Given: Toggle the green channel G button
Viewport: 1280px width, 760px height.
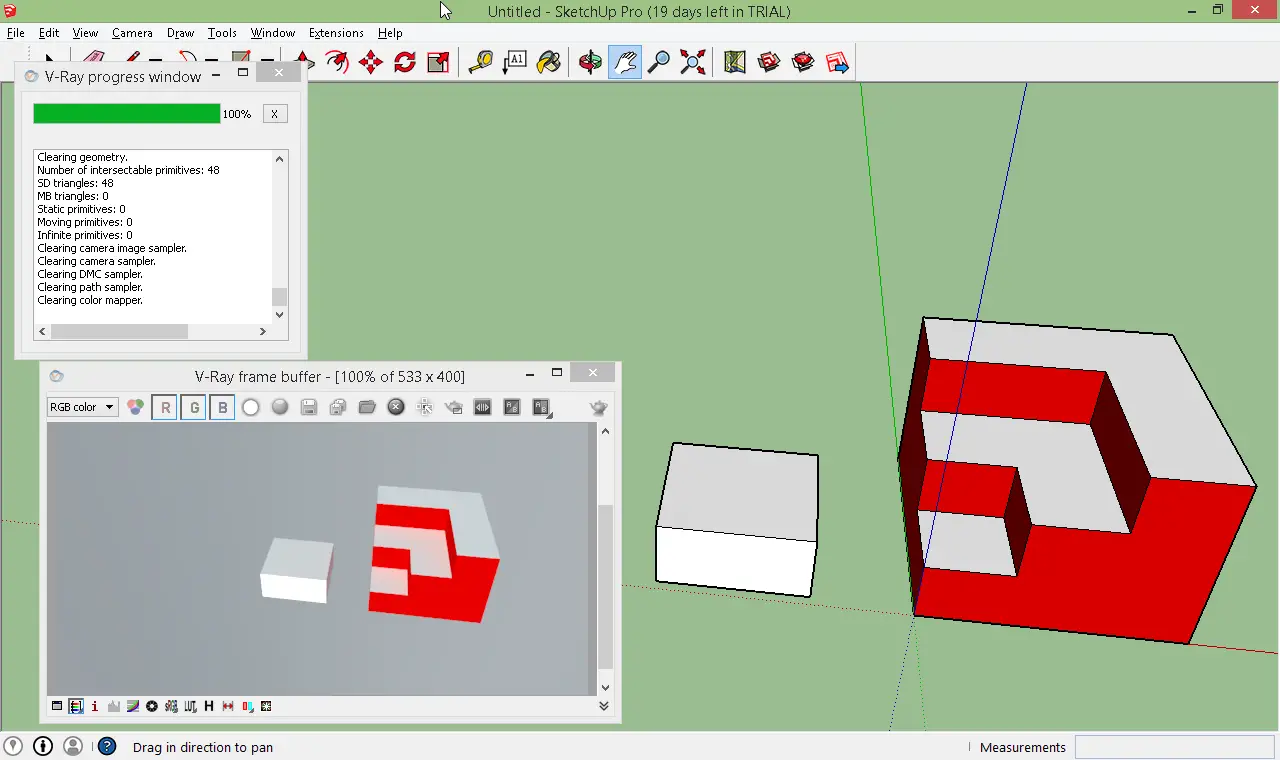Looking at the screenshot, I should coord(194,407).
